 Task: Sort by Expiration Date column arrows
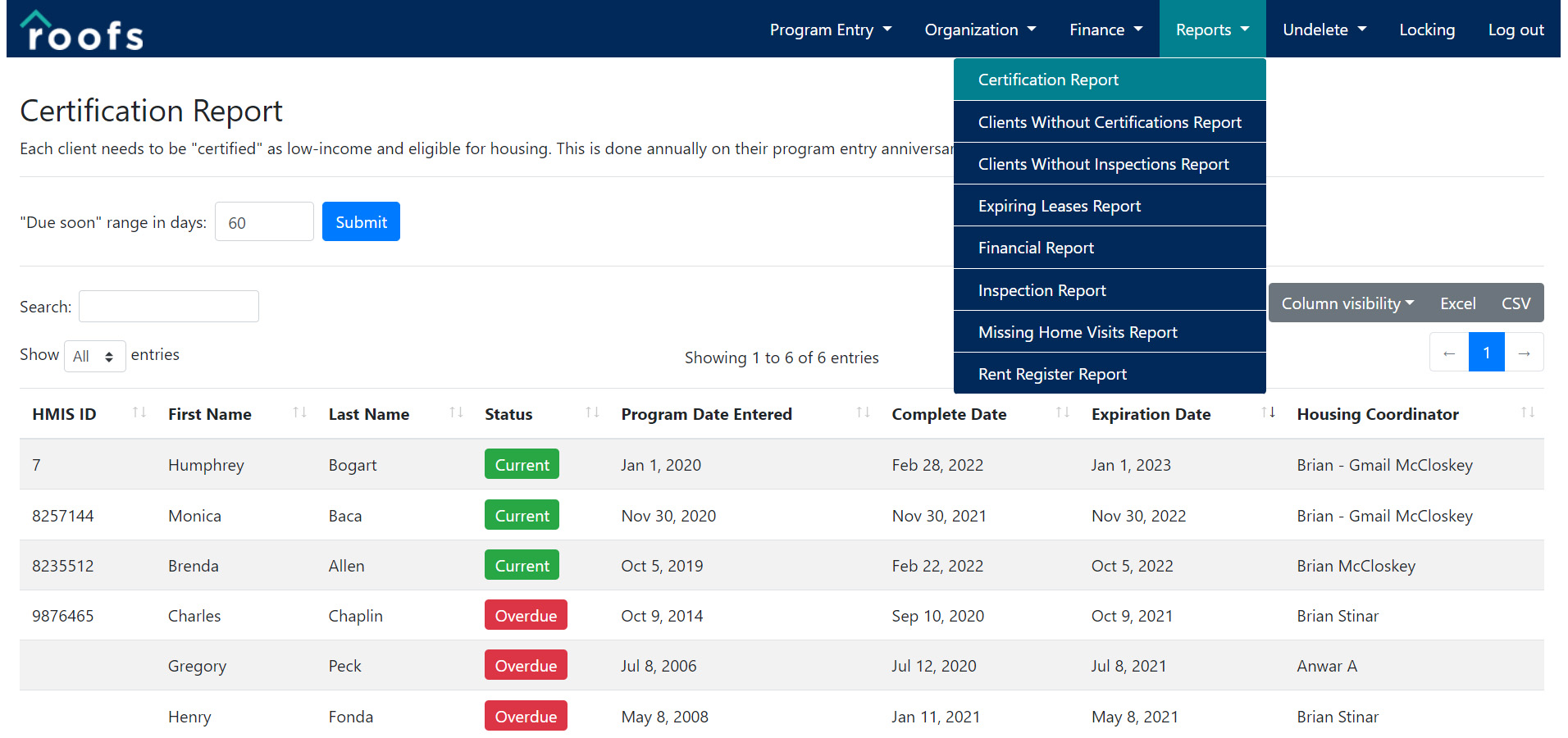pos(1269,412)
